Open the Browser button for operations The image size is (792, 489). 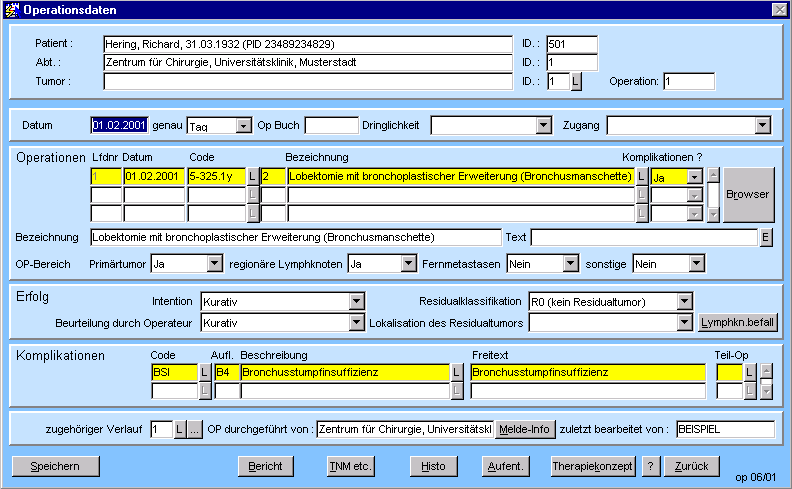pos(748,194)
